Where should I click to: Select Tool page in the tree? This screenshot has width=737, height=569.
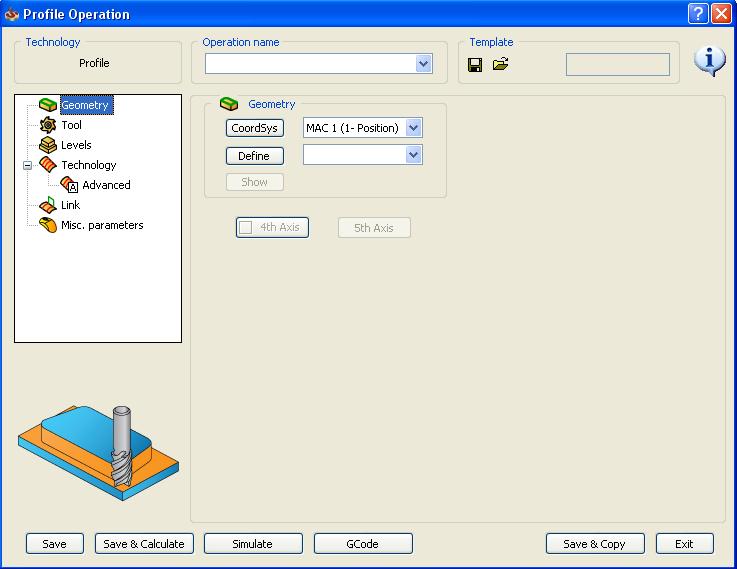[x=71, y=125]
